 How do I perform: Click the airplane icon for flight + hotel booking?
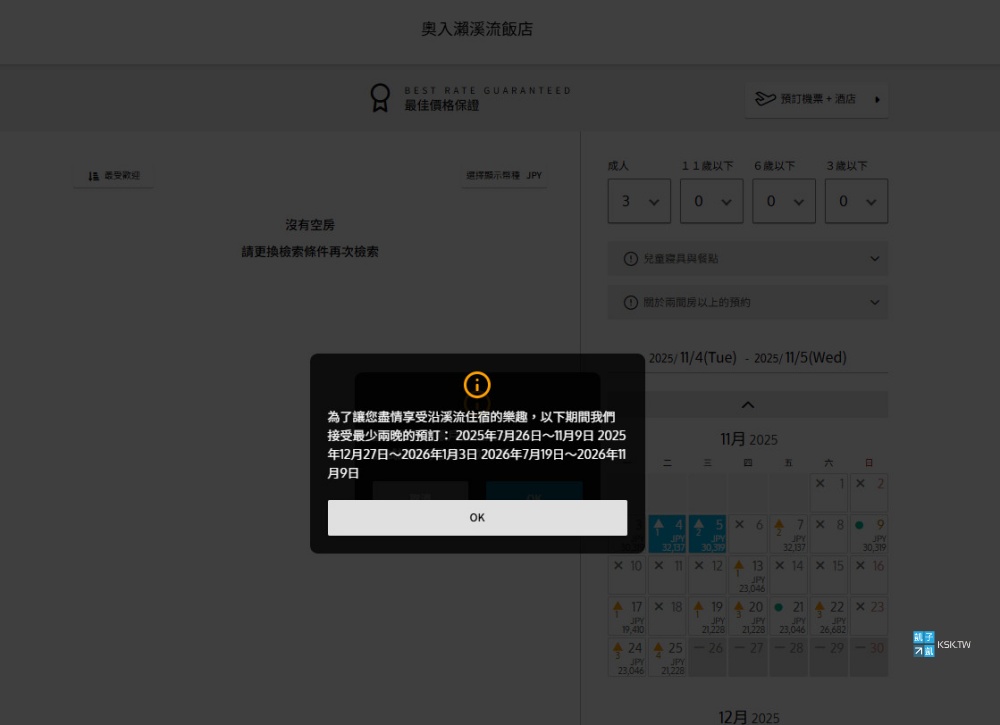point(765,99)
